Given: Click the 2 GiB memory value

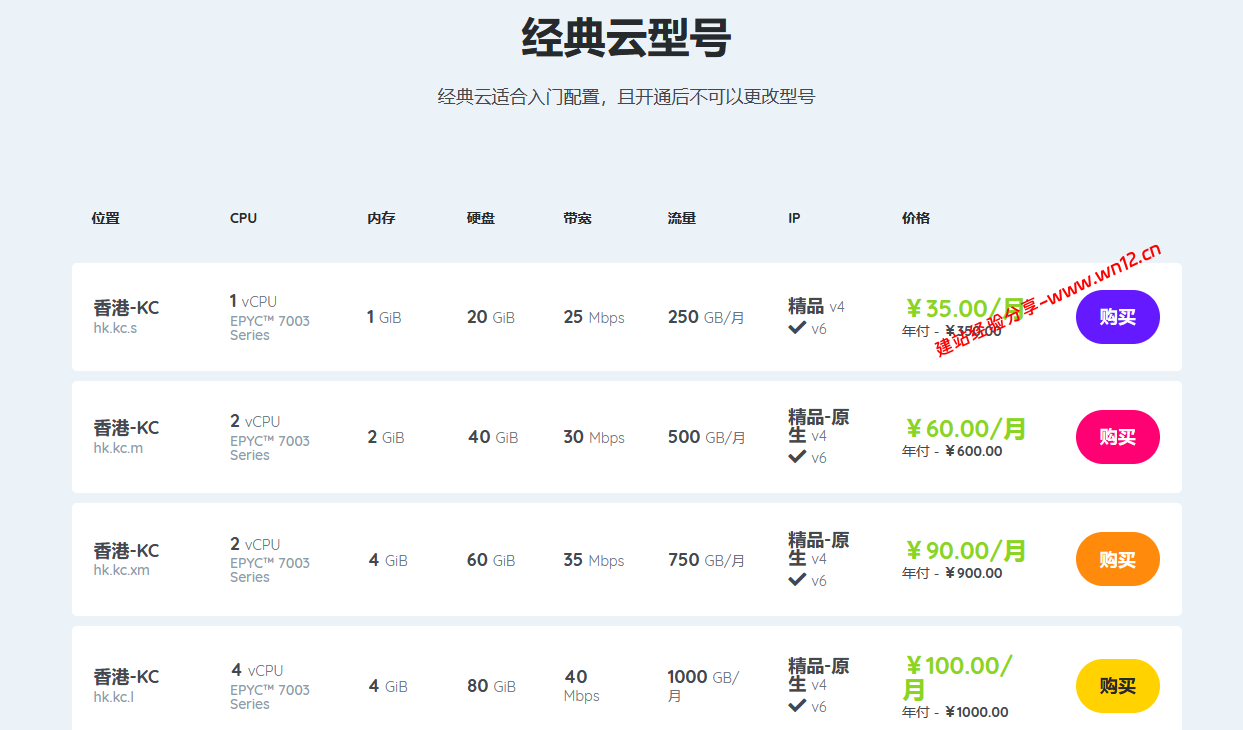Looking at the screenshot, I should tap(386, 437).
